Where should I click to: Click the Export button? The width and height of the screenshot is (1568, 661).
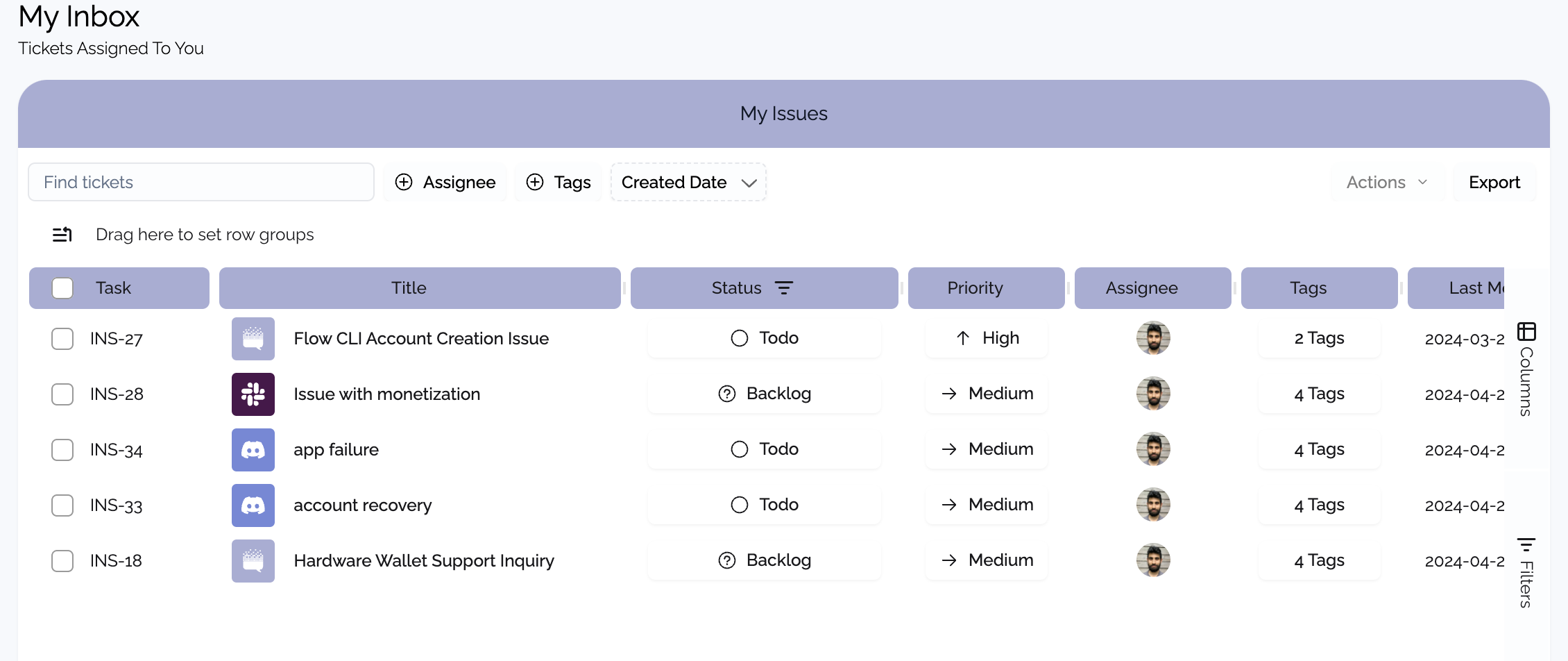[1494, 182]
